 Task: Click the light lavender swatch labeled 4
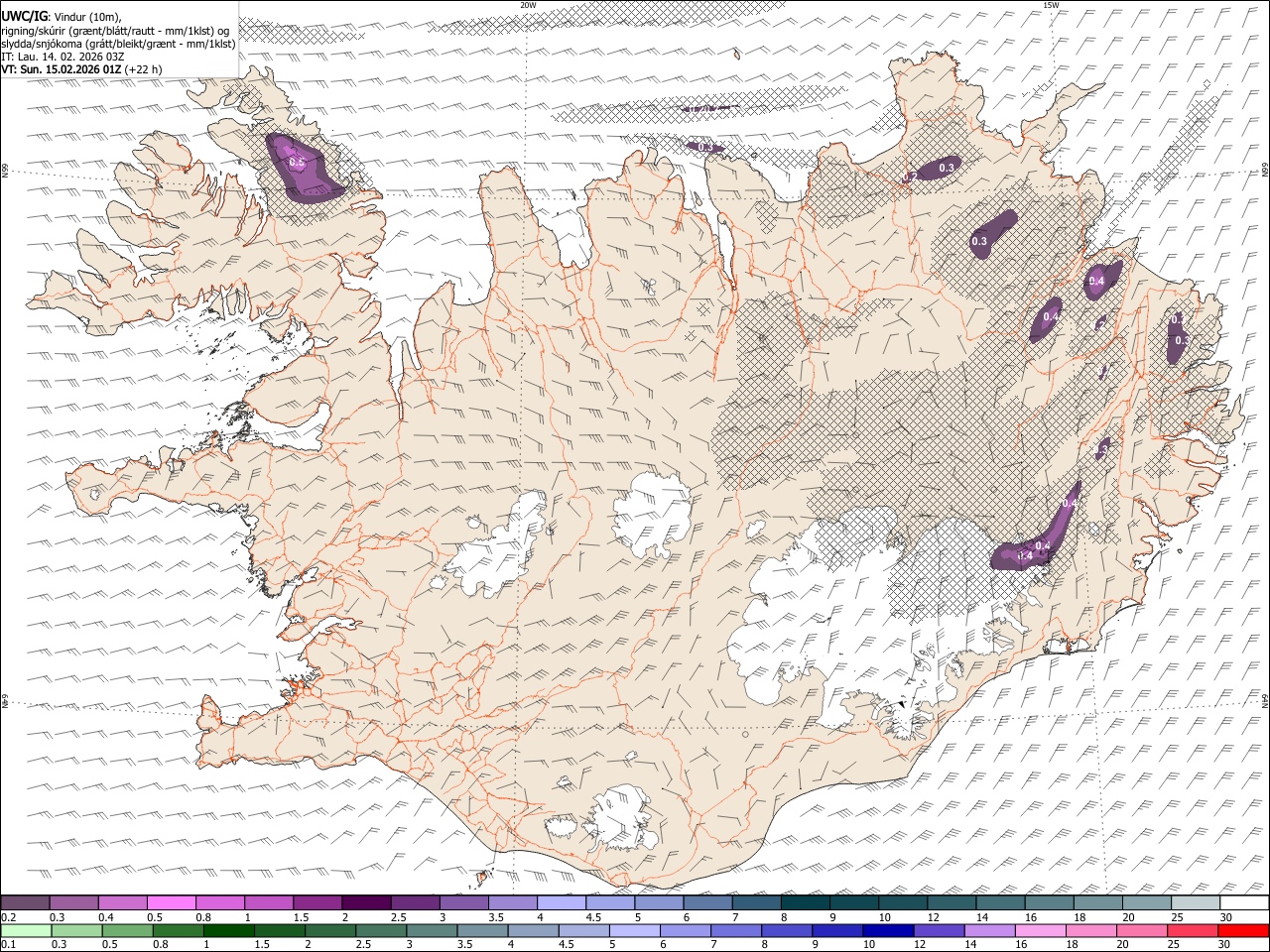click(x=562, y=902)
